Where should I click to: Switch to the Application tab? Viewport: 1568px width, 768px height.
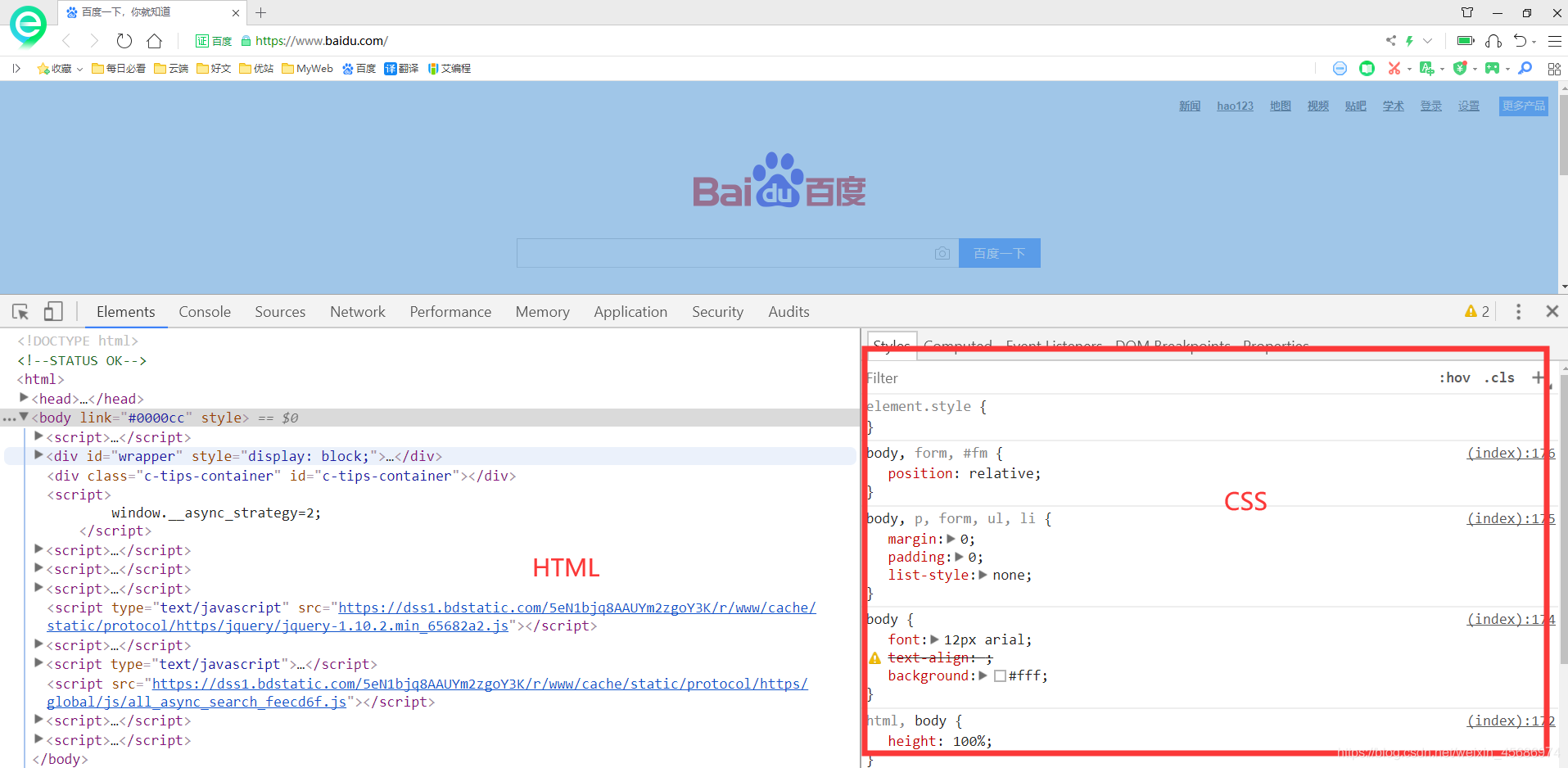tap(630, 312)
